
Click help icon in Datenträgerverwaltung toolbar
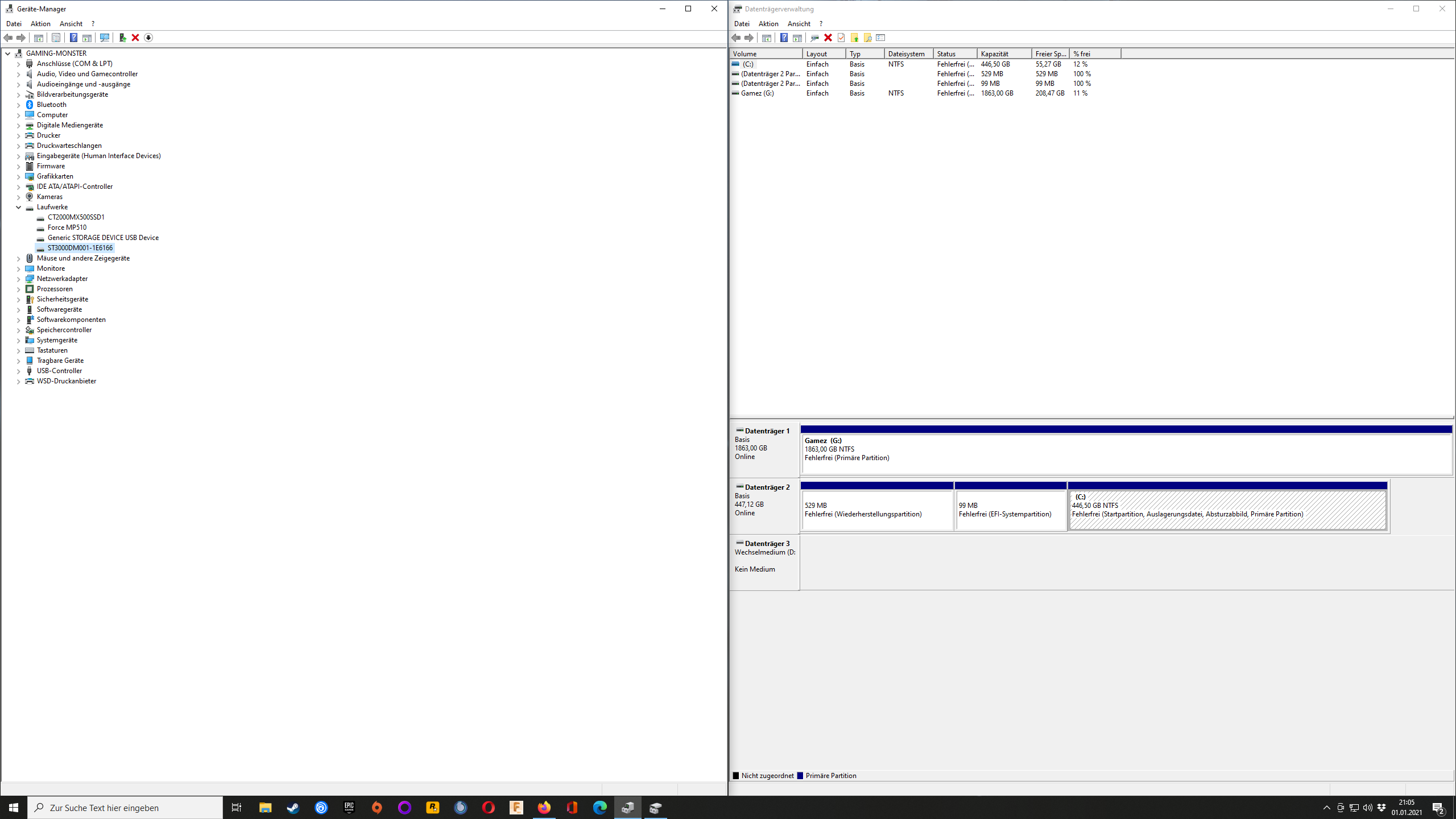pyautogui.click(x=784, y=38)
